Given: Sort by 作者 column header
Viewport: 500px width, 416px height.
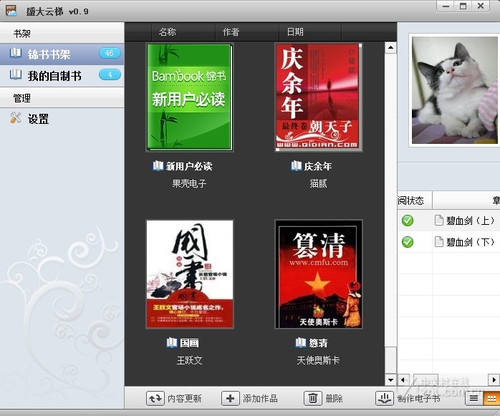Looking at the screenshot, I should click(x=231, y=32).
